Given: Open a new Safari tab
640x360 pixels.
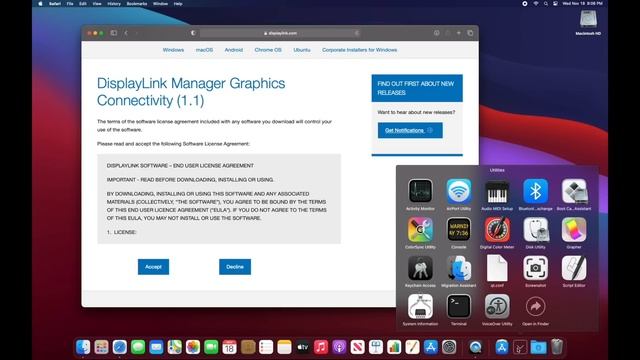Looking at the screenshot, I should 459,33.
